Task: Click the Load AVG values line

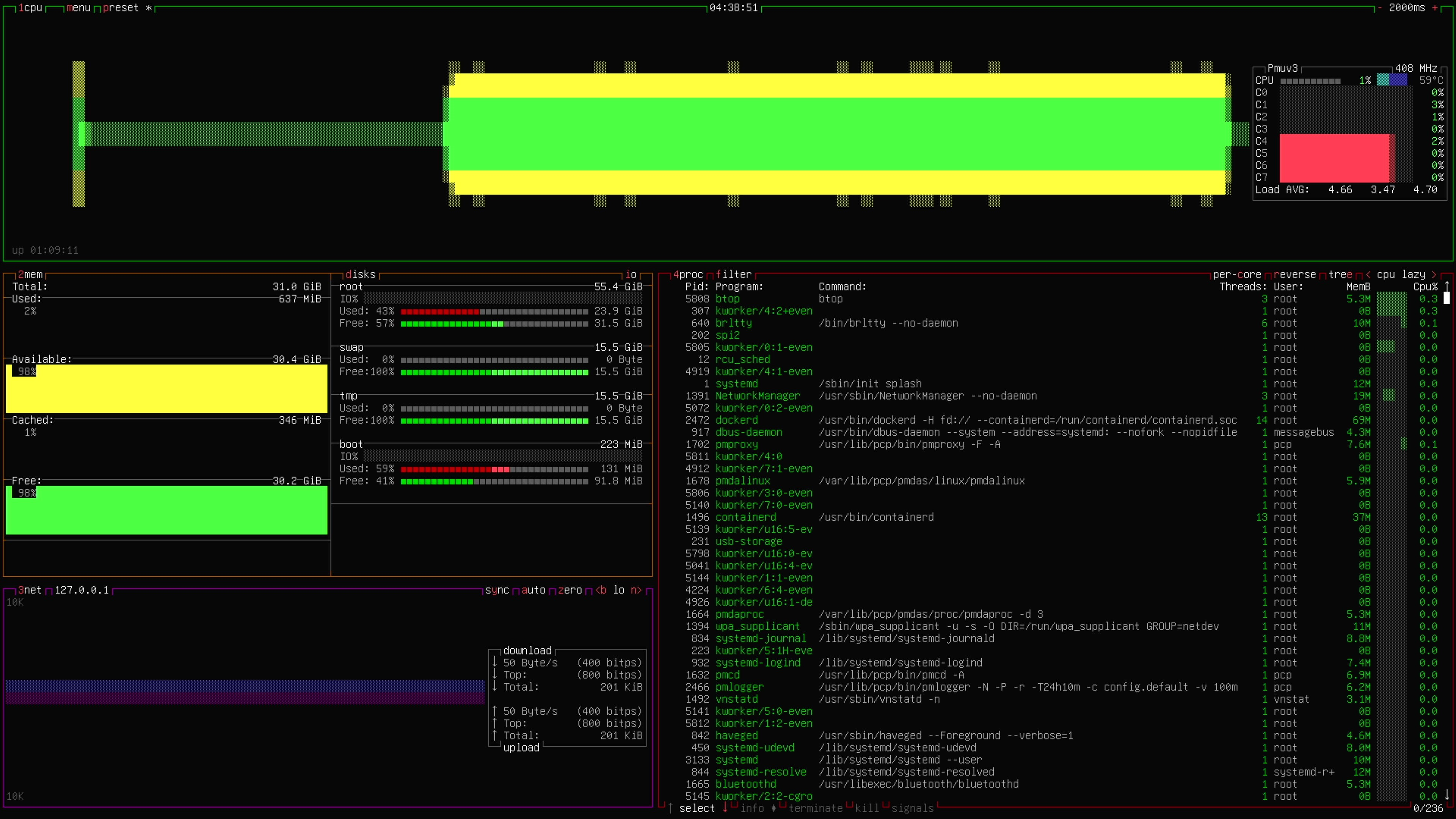Action: pos(1346,190)
